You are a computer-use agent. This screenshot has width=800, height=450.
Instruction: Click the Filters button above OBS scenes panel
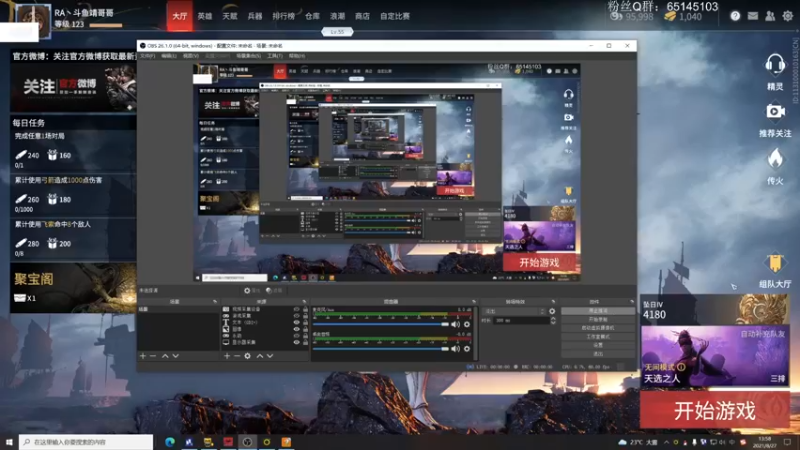[274, 290]
